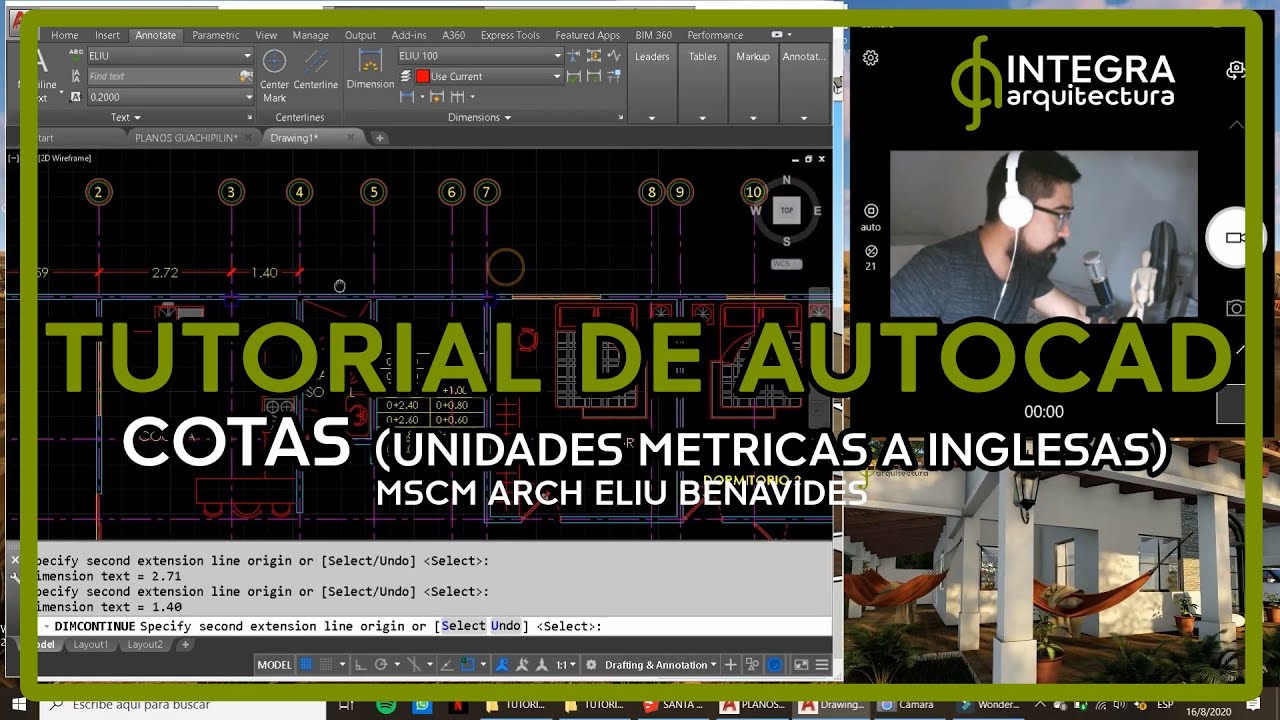Image resolution: width=1280 pixels, height=720 pixels.
Task: Toggle Polar tracking in status bar
Action: (381, 665)
